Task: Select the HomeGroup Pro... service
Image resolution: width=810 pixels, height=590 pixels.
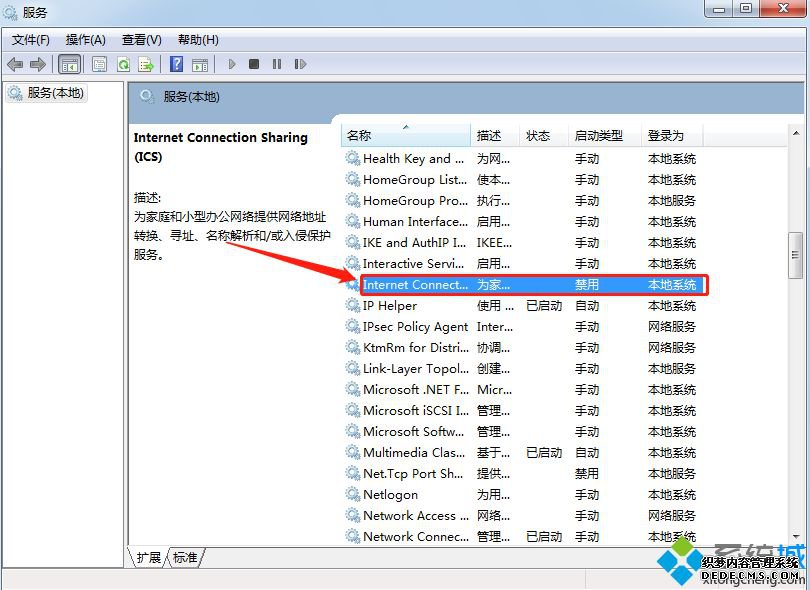Action: tap(522, 200)
